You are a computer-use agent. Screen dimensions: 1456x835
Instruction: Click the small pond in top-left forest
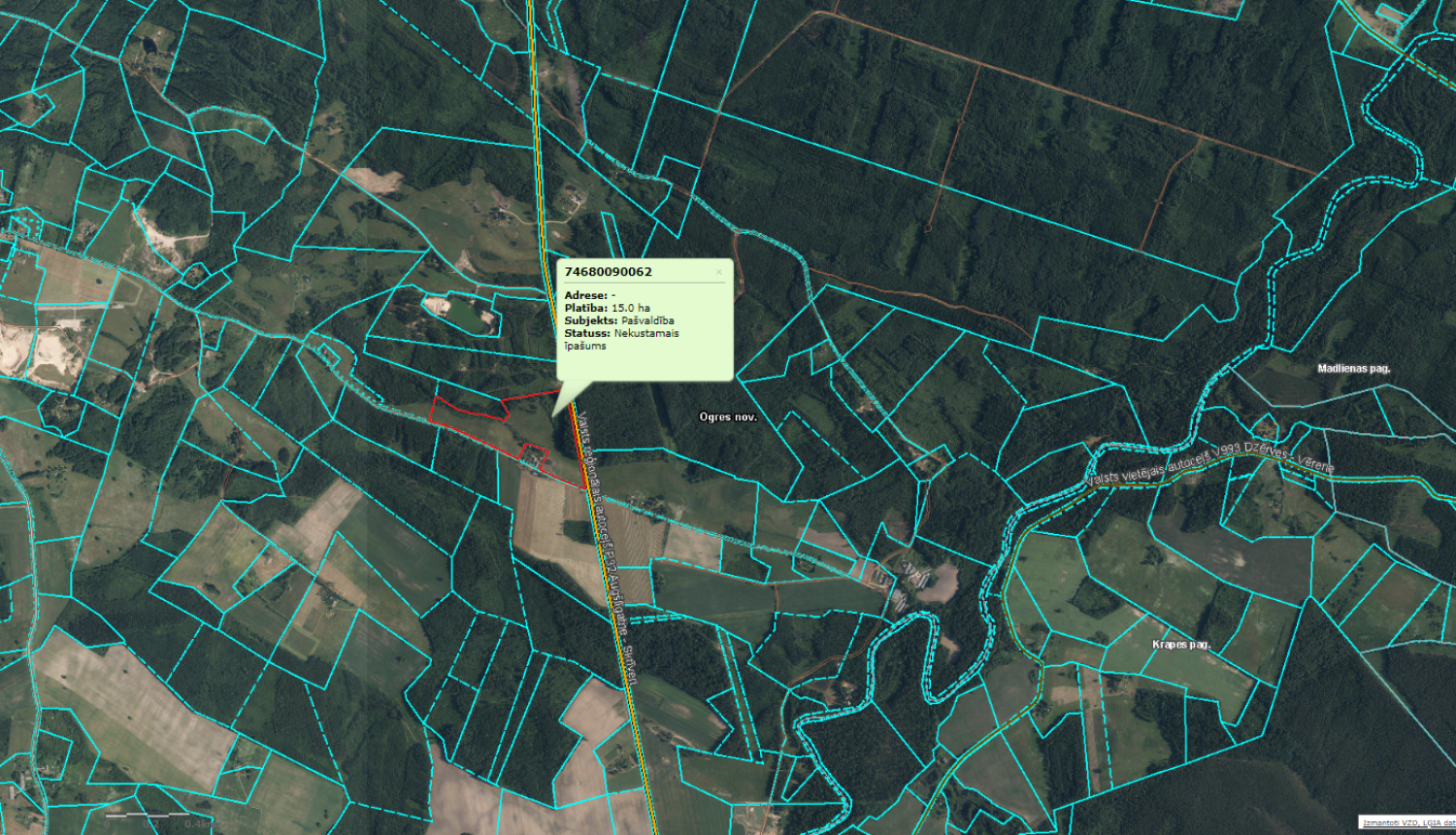(149, 45)
